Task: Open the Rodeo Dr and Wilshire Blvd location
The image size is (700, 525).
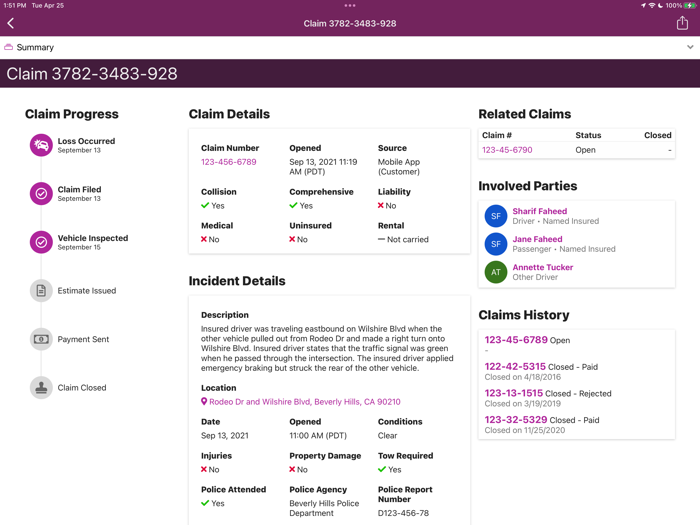Action: (305, 402)
